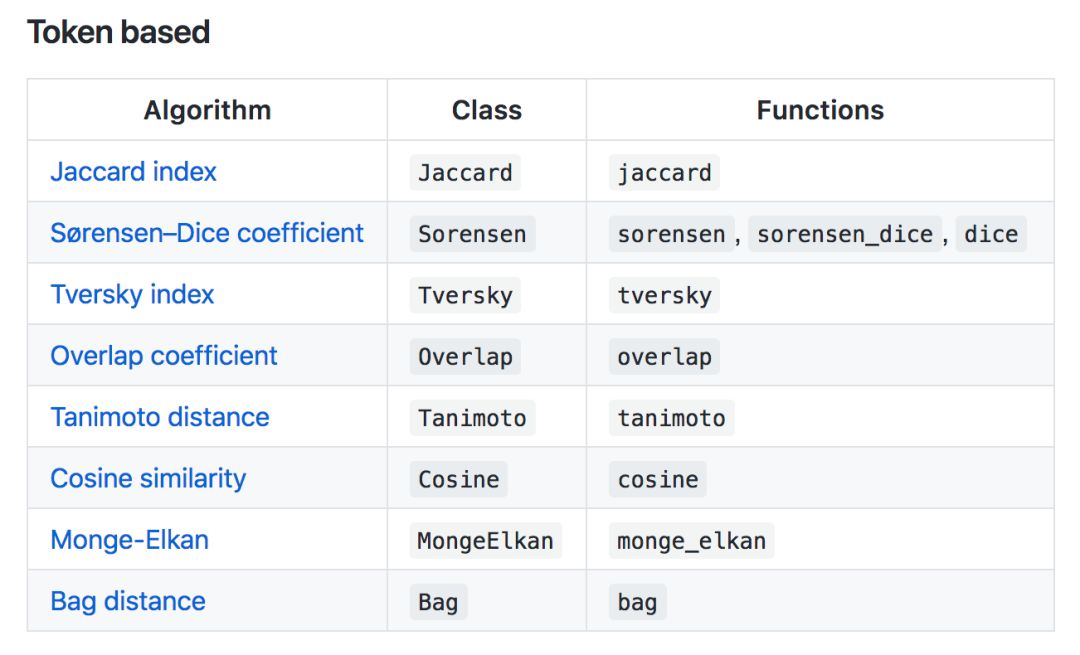Screen dimensions: 1080x655
Task: Click the Sørensen–Dice coefficient link
Action: tap(207, 233)
